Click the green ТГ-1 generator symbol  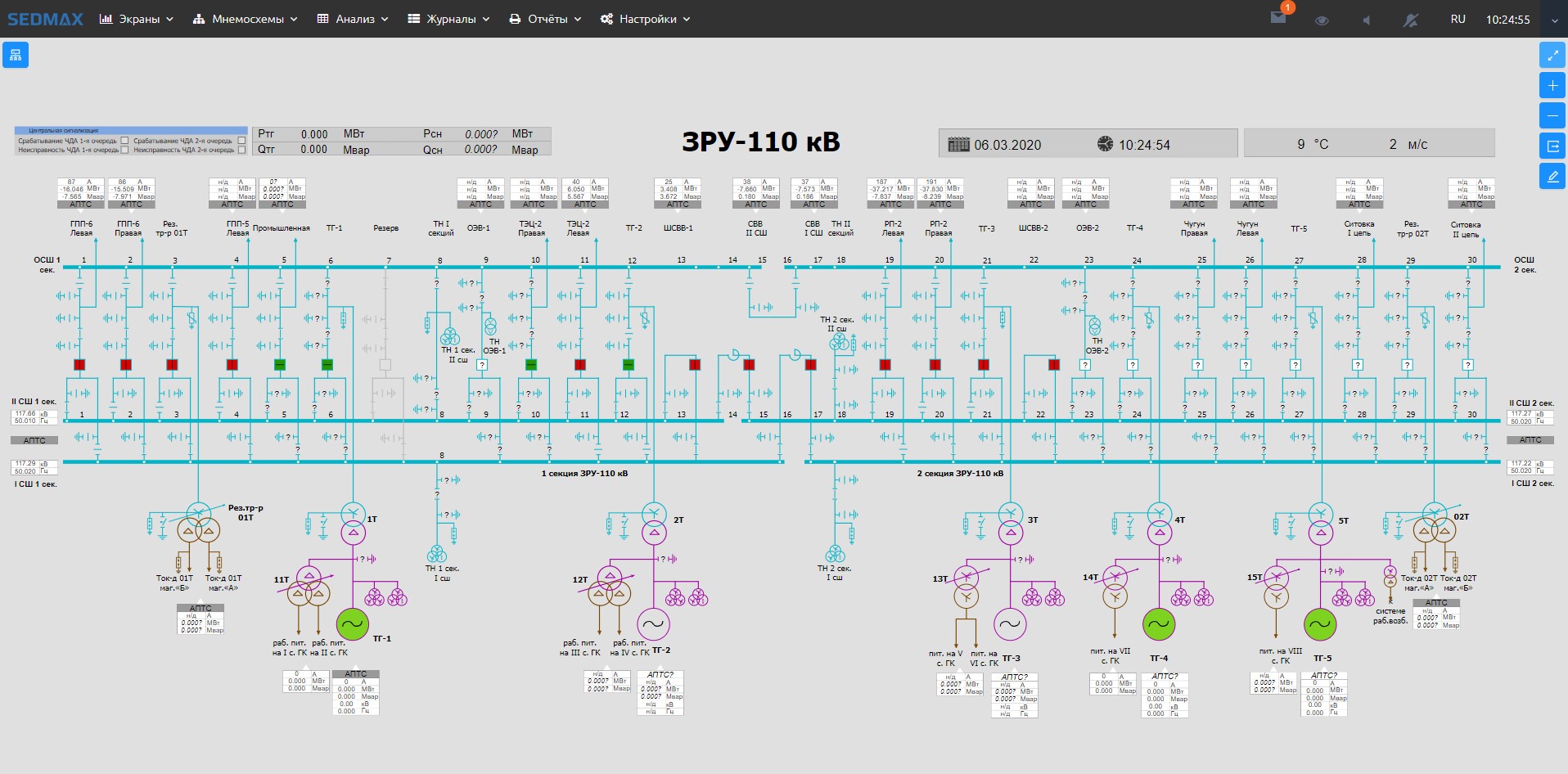coord(353,624)
